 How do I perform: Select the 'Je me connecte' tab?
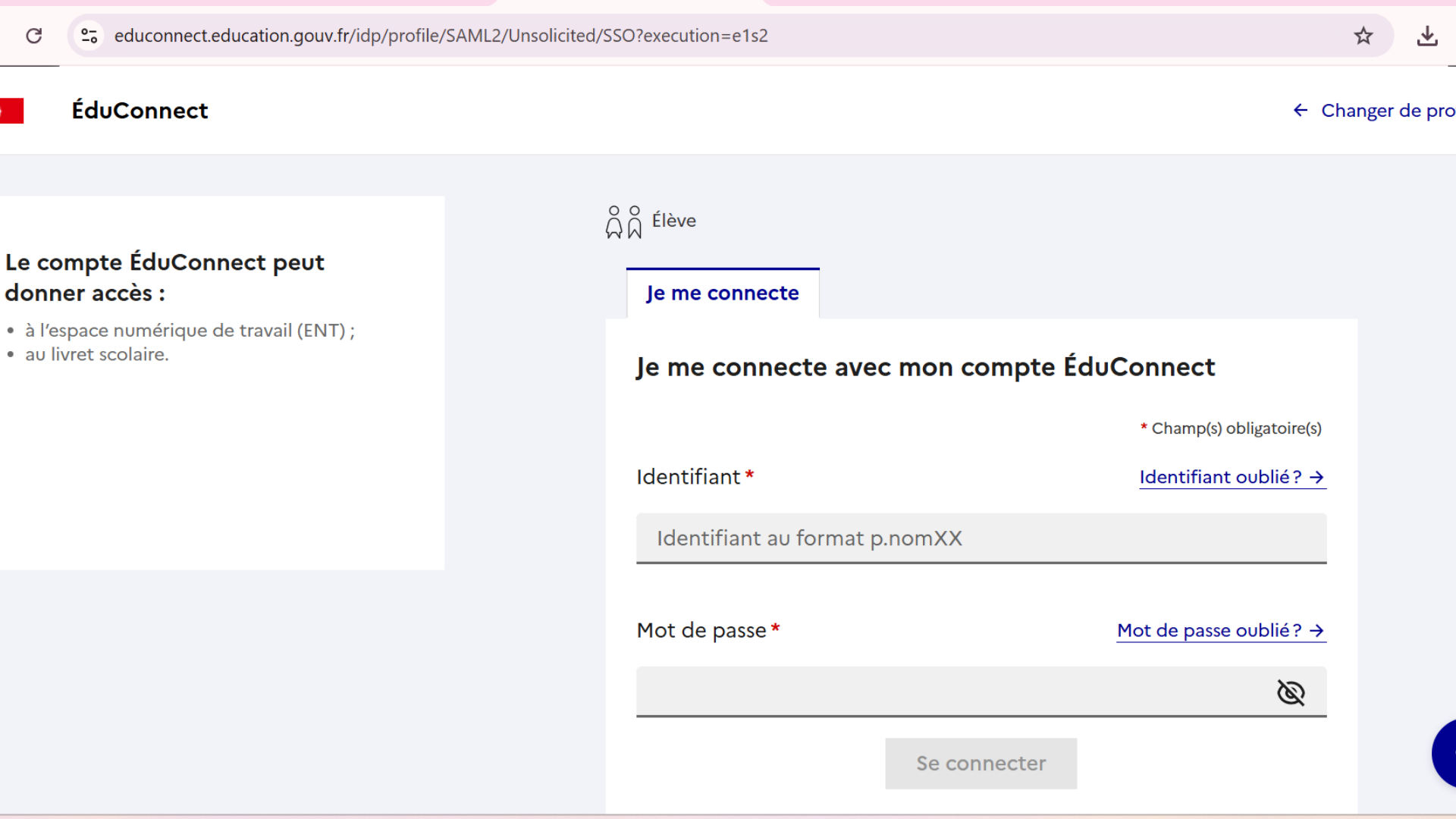pos(723,293)
